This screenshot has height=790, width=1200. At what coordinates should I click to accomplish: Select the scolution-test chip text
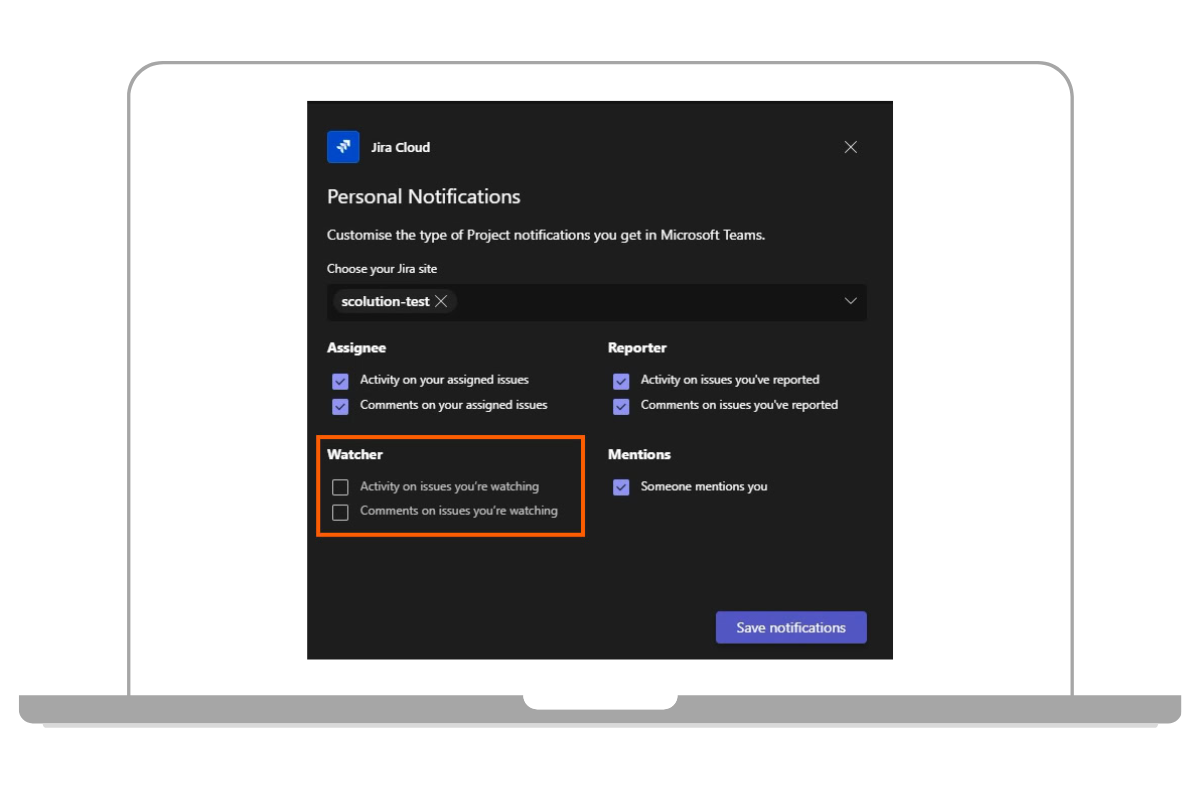coord(385,301)
